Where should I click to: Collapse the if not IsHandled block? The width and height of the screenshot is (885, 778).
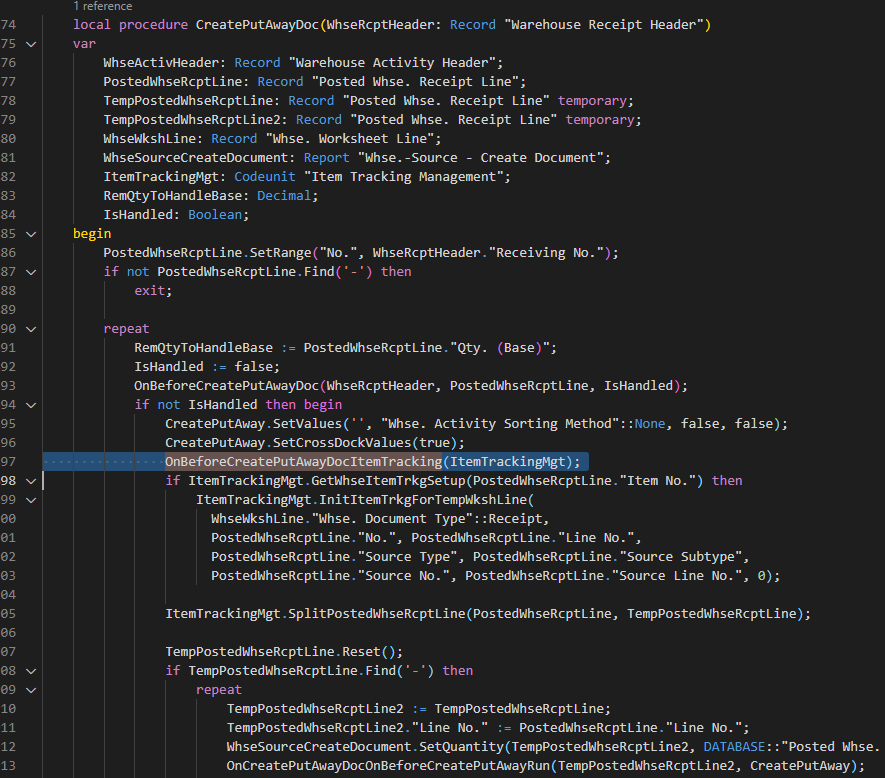click(29, 404)
